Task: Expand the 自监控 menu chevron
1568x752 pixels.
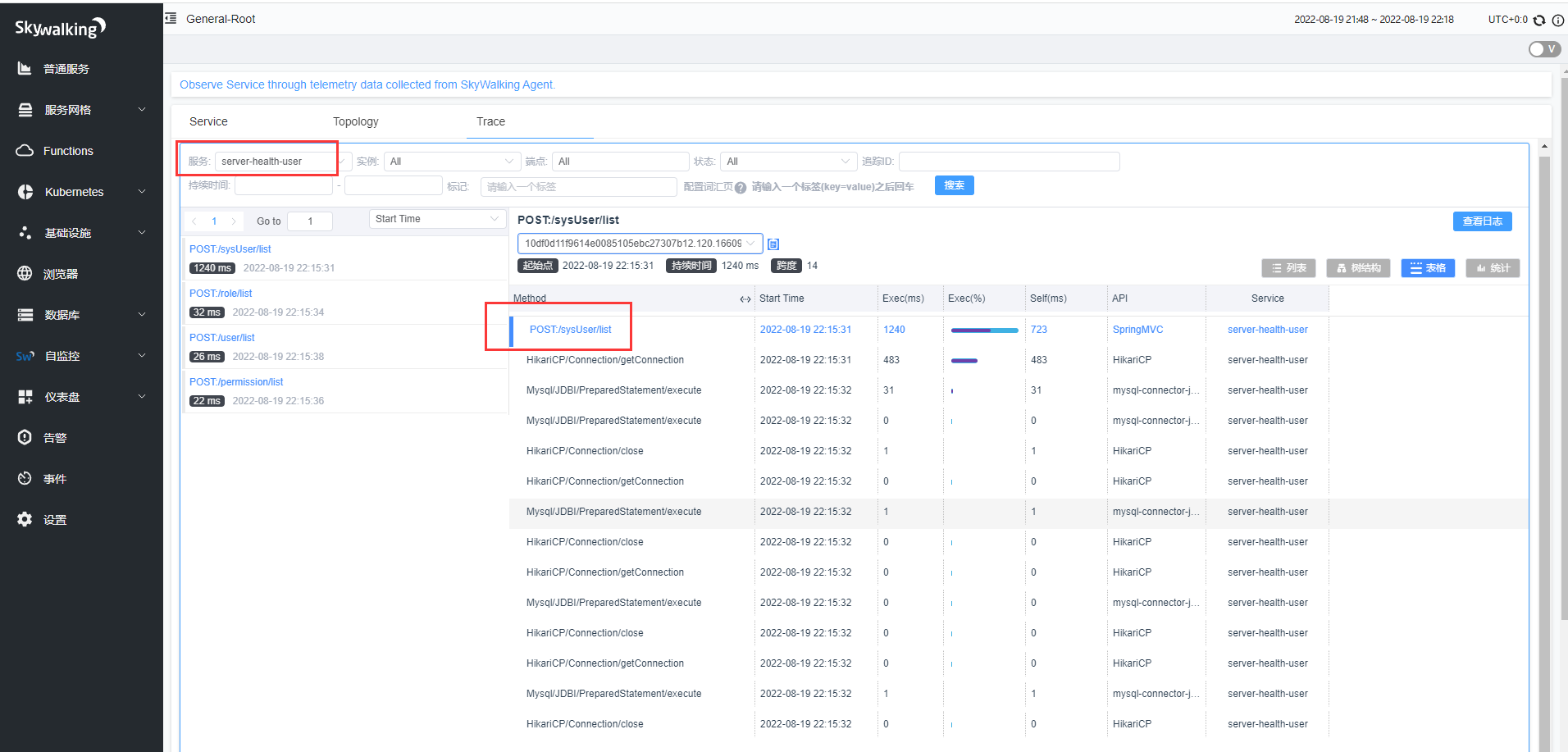Action: [x=142, y=355]
